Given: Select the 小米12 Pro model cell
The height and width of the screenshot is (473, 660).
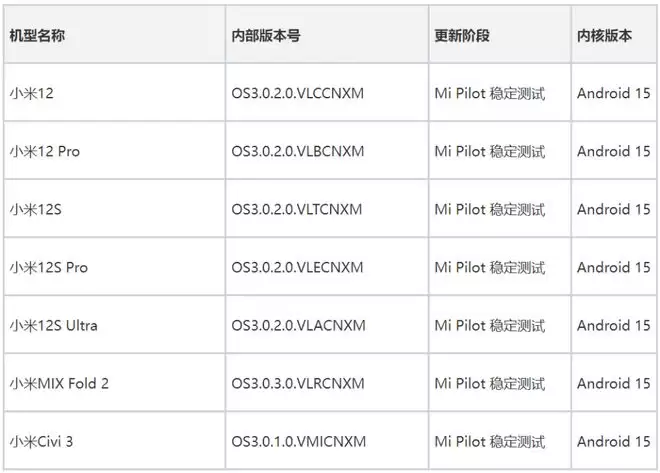Looking at the screenshot, I should click(x=44, y=152).
